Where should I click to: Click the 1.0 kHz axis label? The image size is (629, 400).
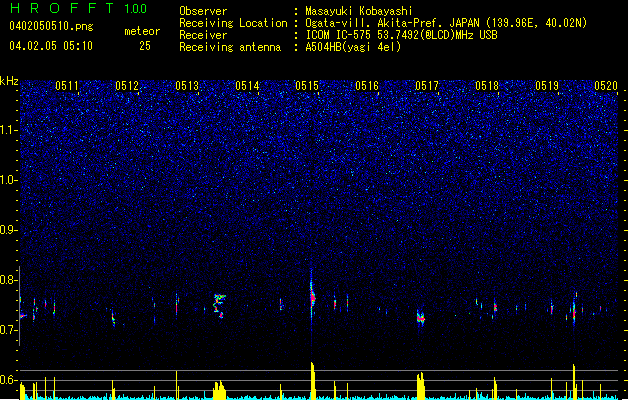pyautogui.click(x=9, y=180)
